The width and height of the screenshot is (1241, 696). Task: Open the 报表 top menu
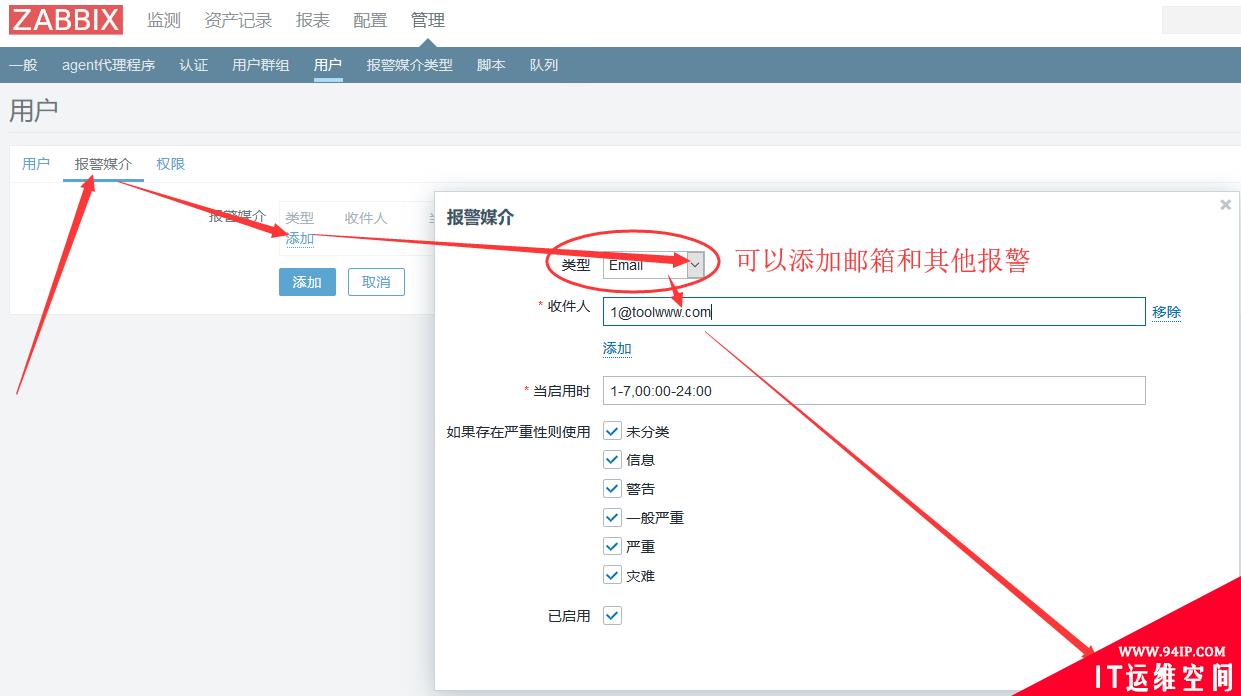[x=313, y=20]
